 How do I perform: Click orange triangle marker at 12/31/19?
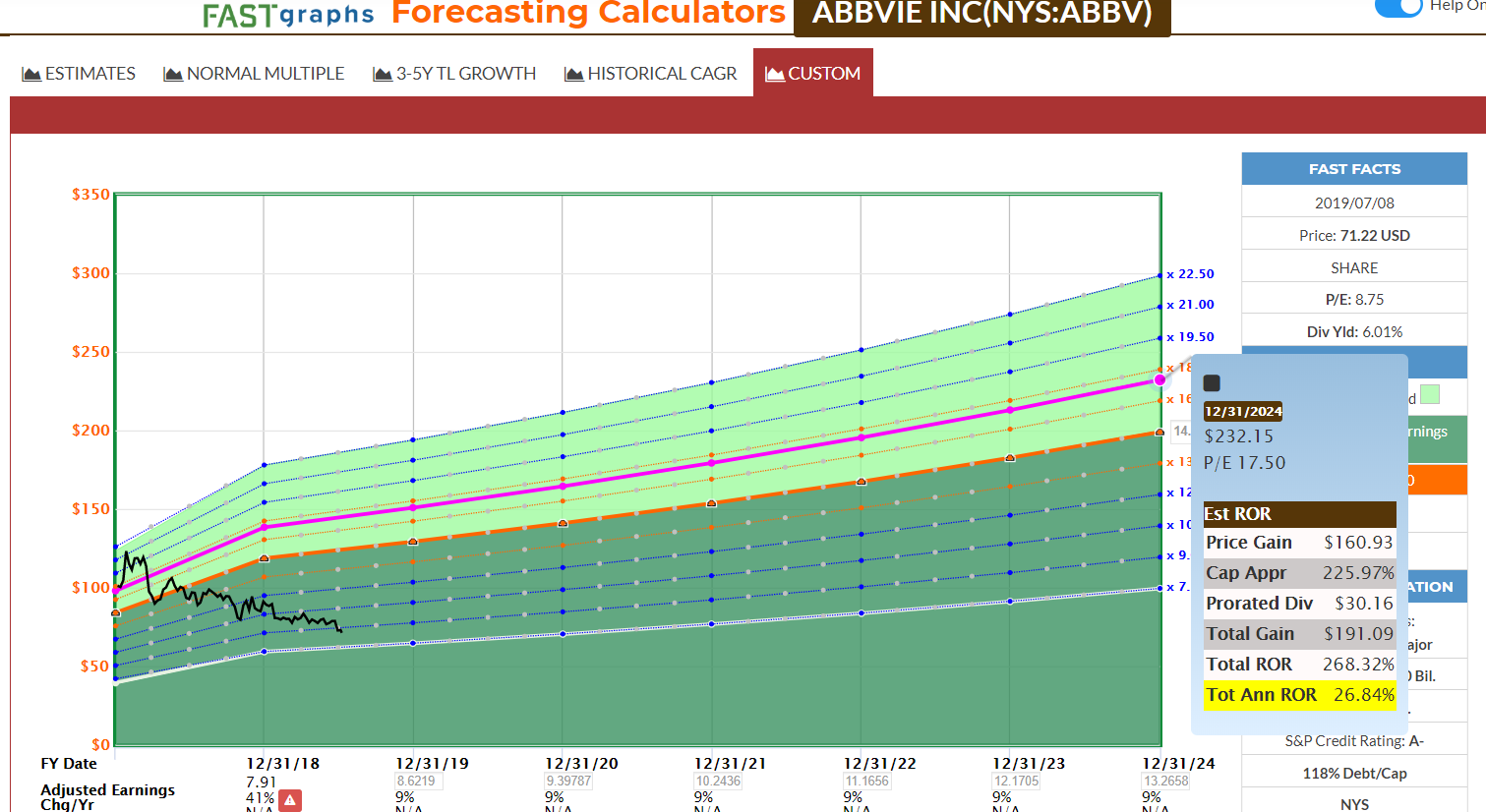pos(413,542)
